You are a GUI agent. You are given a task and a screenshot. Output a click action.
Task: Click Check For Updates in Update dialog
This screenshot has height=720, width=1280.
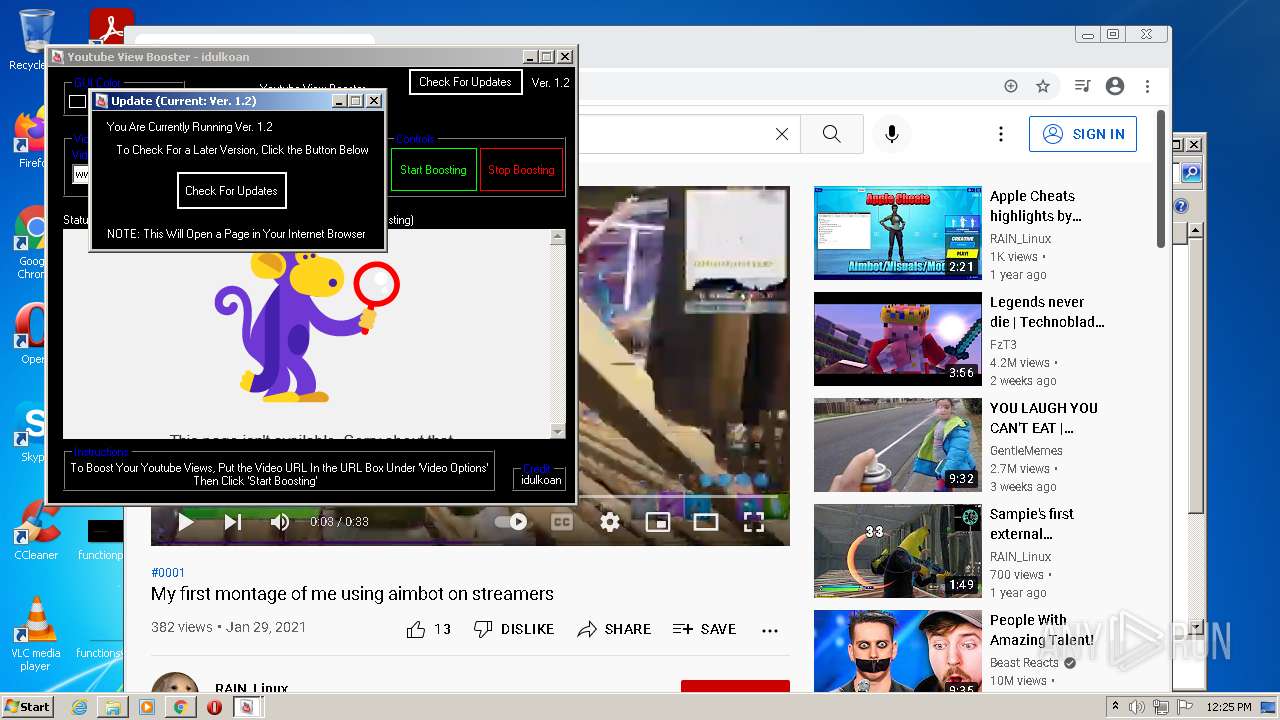232,191
